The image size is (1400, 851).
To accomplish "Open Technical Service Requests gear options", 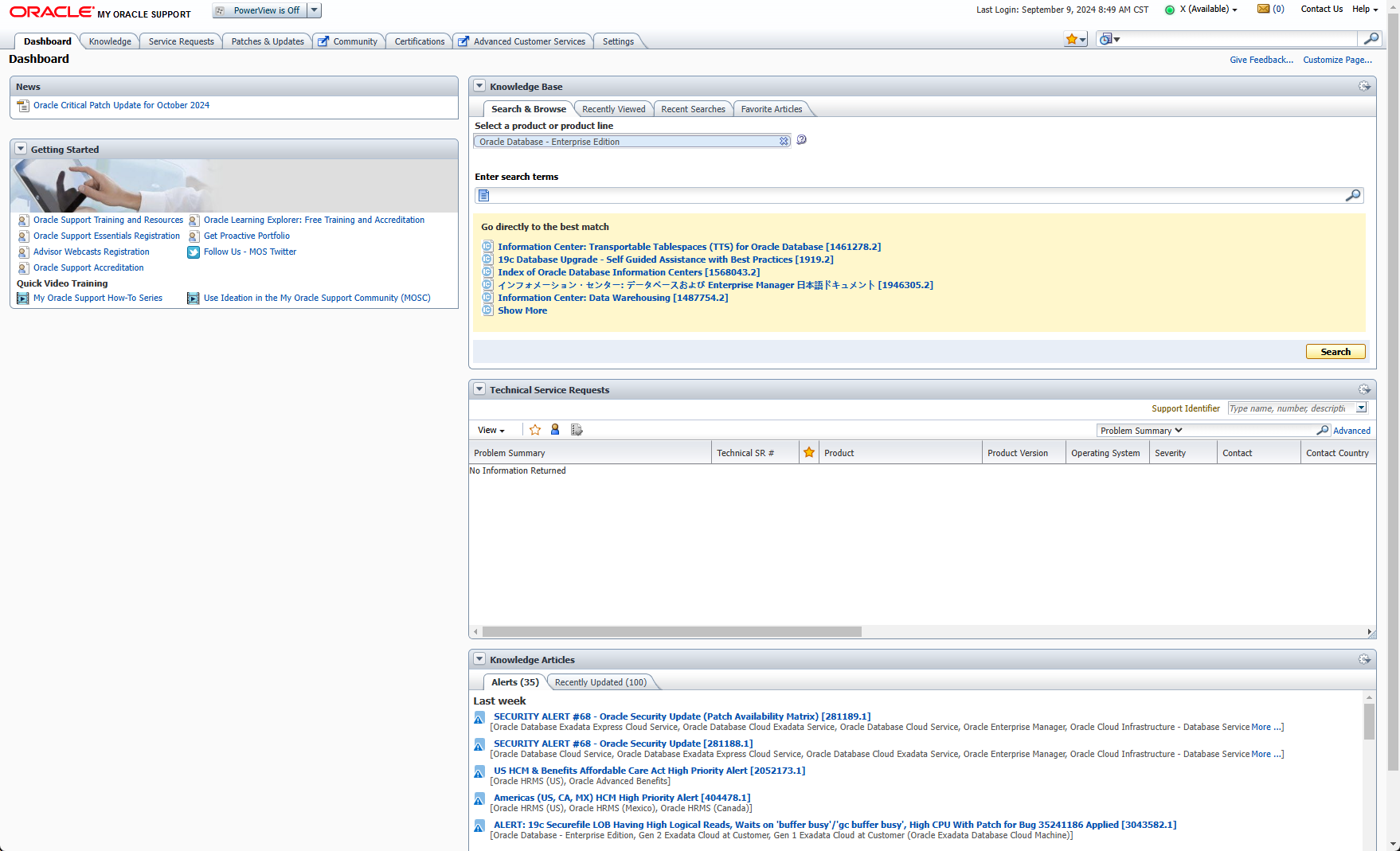I will 1364,389.
